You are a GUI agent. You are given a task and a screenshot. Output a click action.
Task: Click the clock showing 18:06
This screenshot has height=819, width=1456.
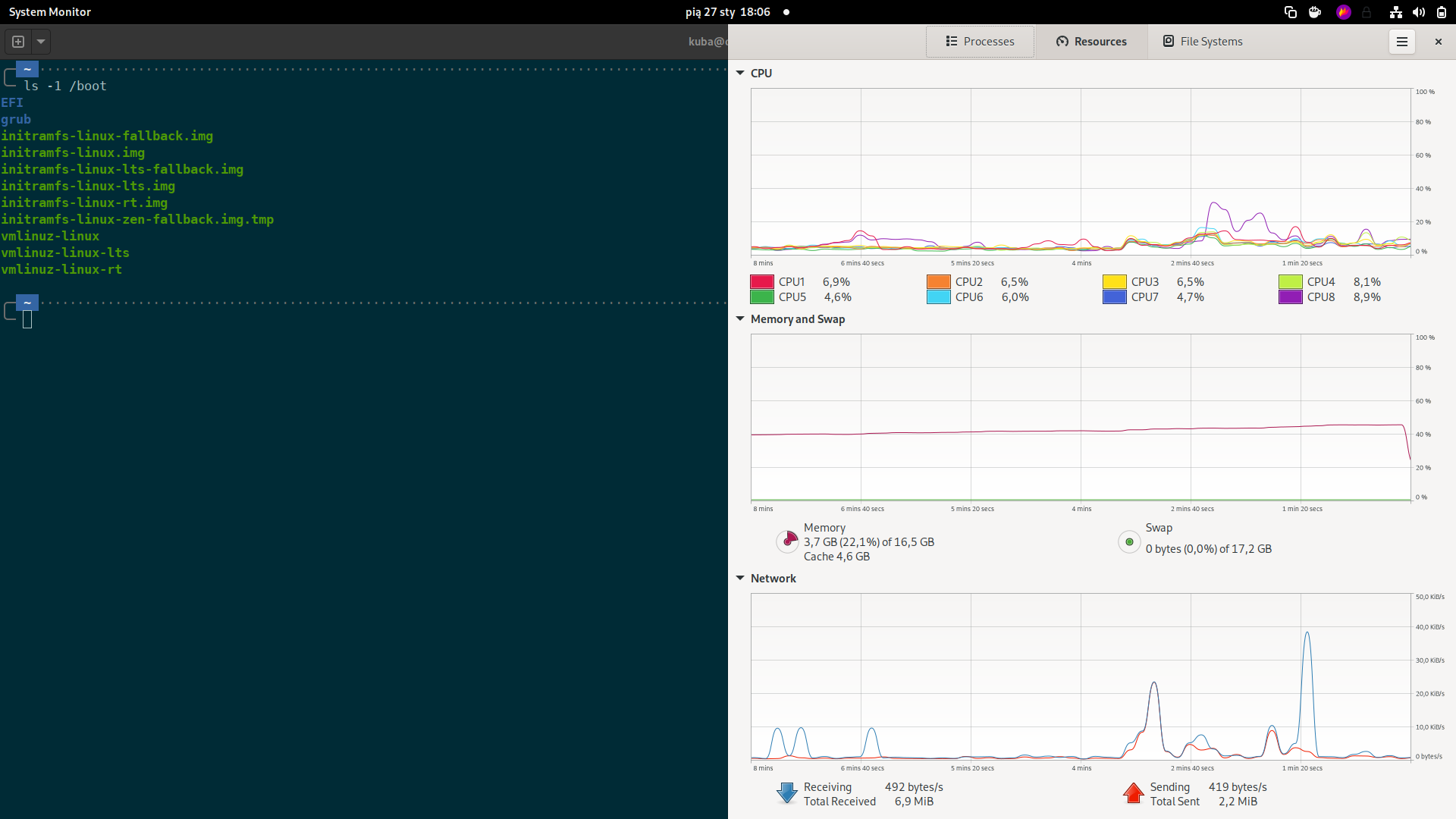click(755, 11)
